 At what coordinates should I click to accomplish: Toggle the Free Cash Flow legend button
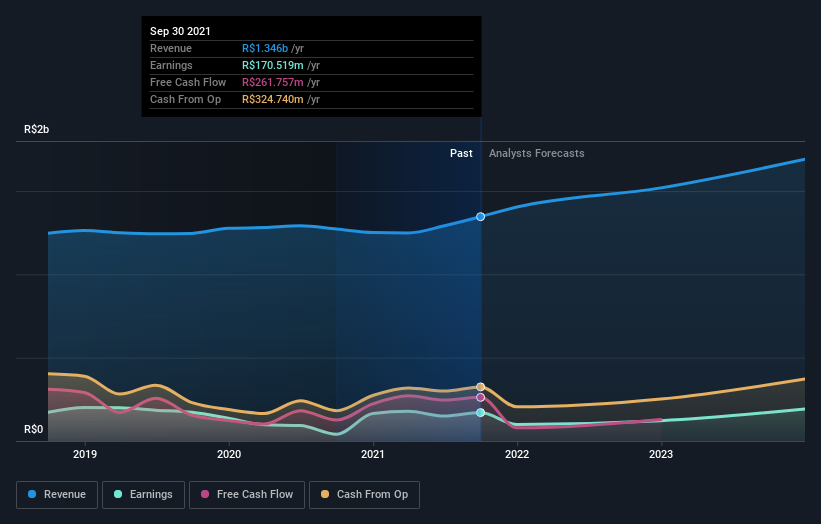click(x=247, y=495)
